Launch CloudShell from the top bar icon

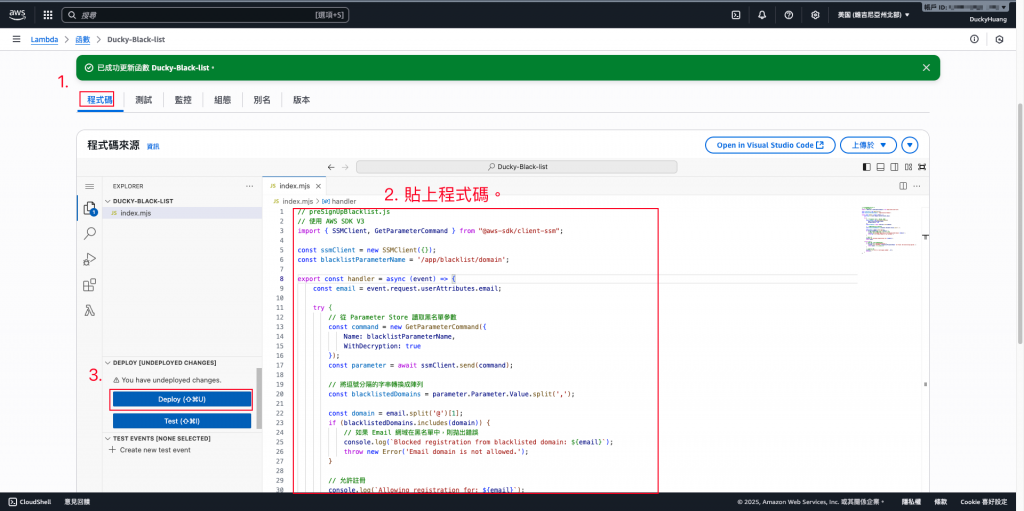pyautogui.click(x=735, y=14)
